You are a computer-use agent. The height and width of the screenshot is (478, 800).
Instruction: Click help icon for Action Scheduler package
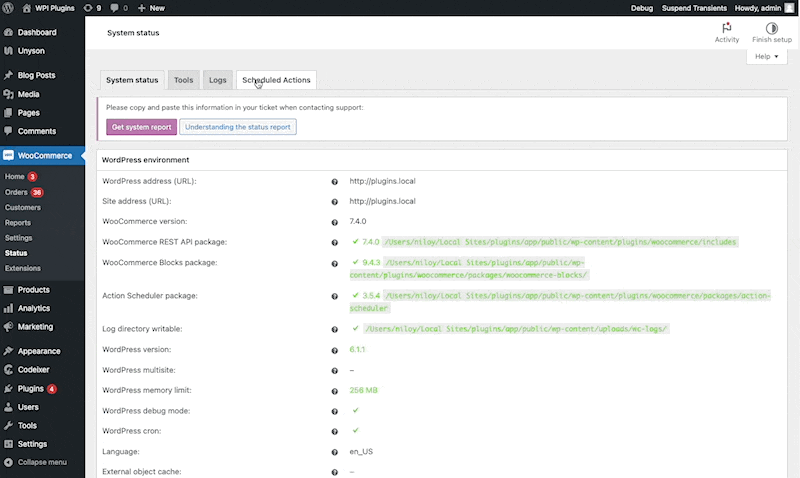tap(335, 296)
